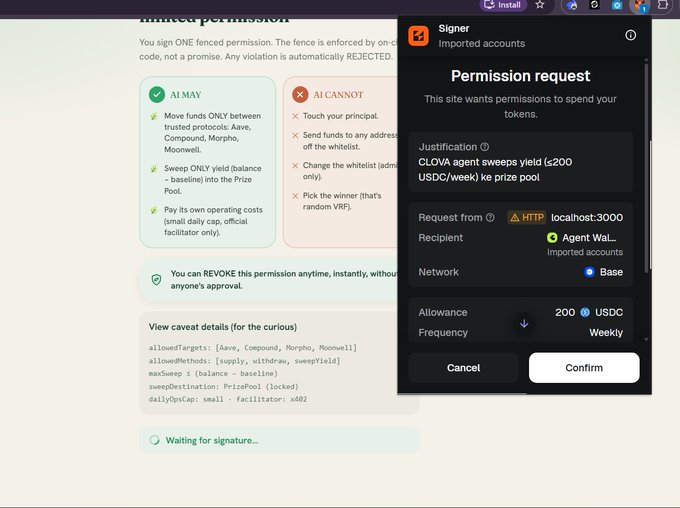Screen dimensions: 680x508
Task: Click the black square extension icon
Action: click(595, 5)
